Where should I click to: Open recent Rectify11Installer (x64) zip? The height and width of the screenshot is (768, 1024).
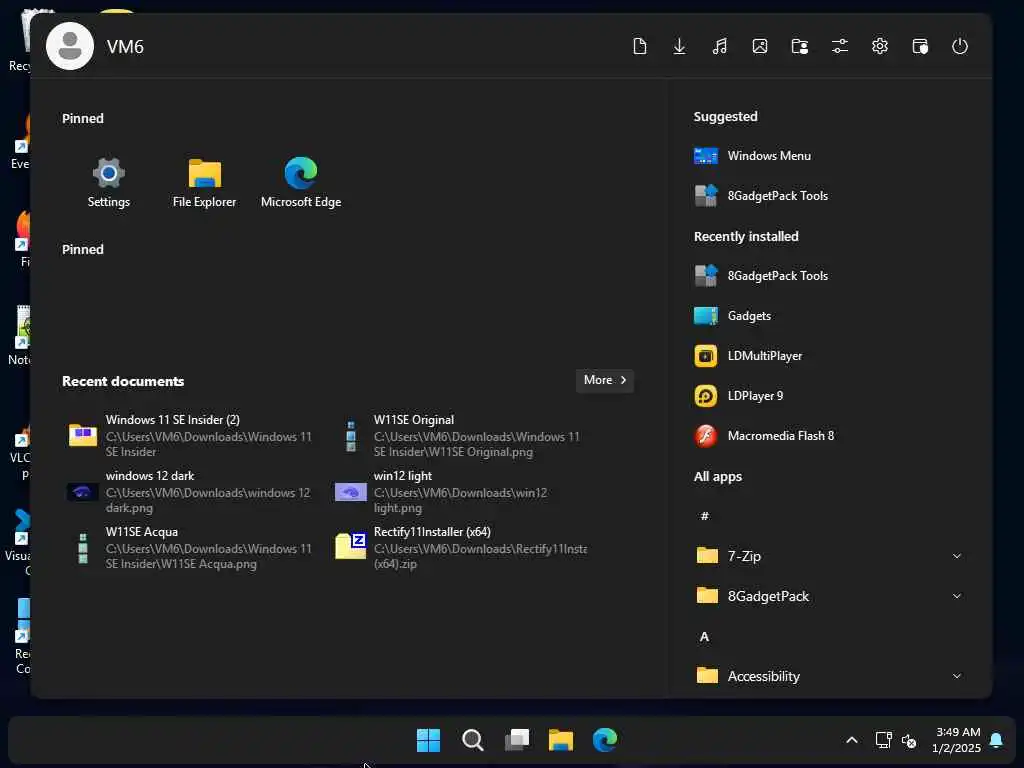click(x=459, y=548)
